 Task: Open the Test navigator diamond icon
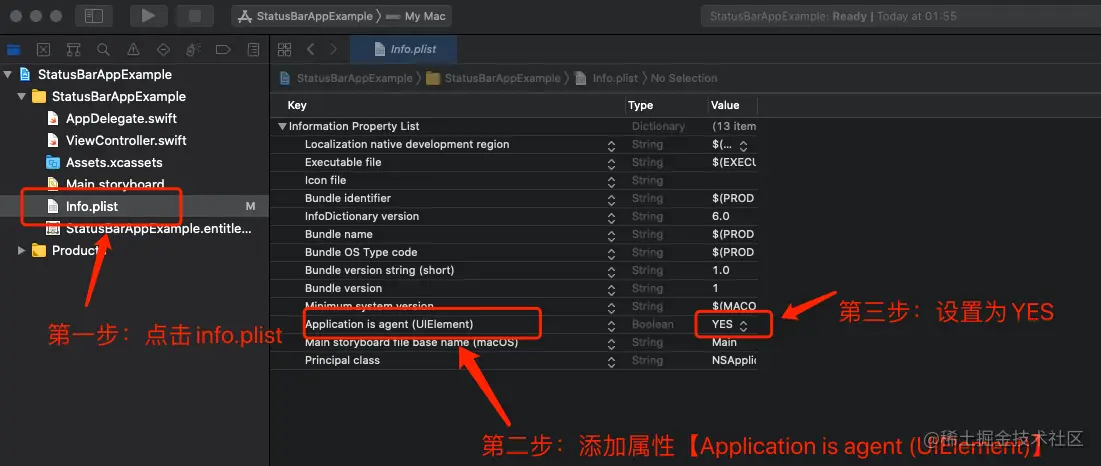[x=163, y=50]
